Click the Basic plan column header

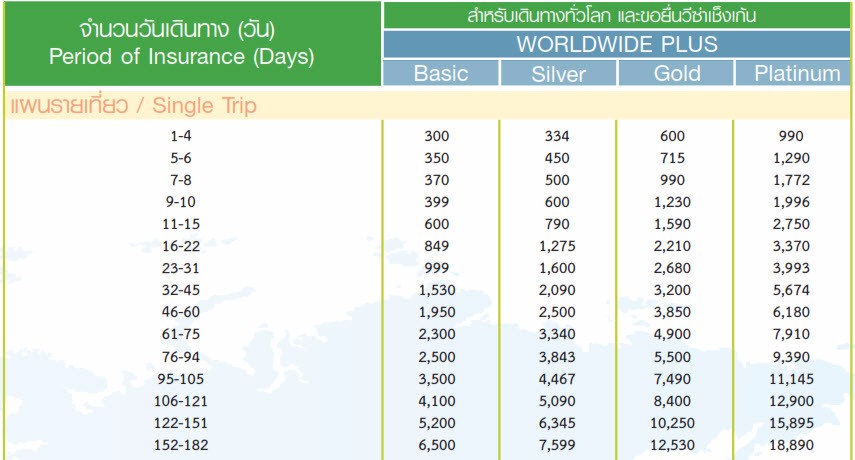(440, 74)
